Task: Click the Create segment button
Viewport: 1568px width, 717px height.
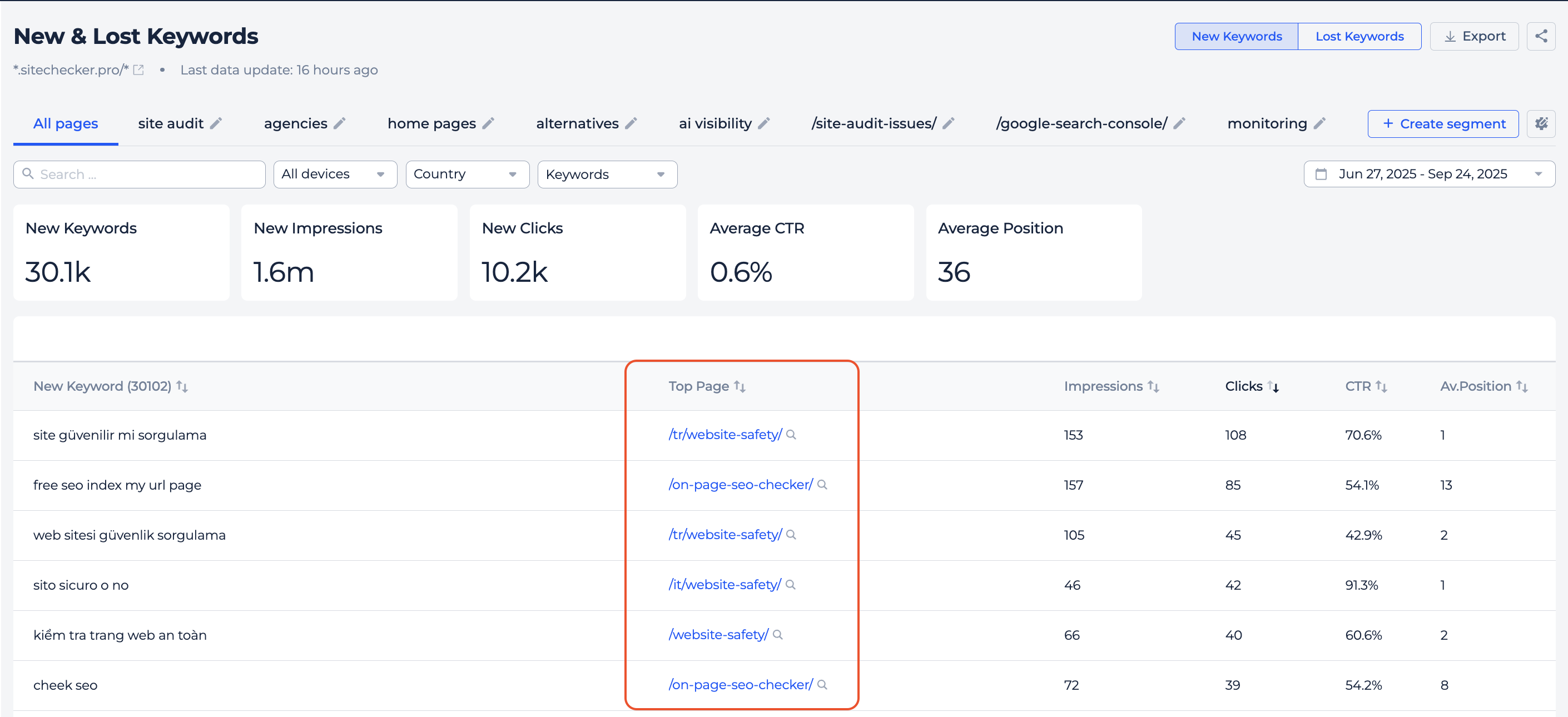Action: coord(1442,123)
